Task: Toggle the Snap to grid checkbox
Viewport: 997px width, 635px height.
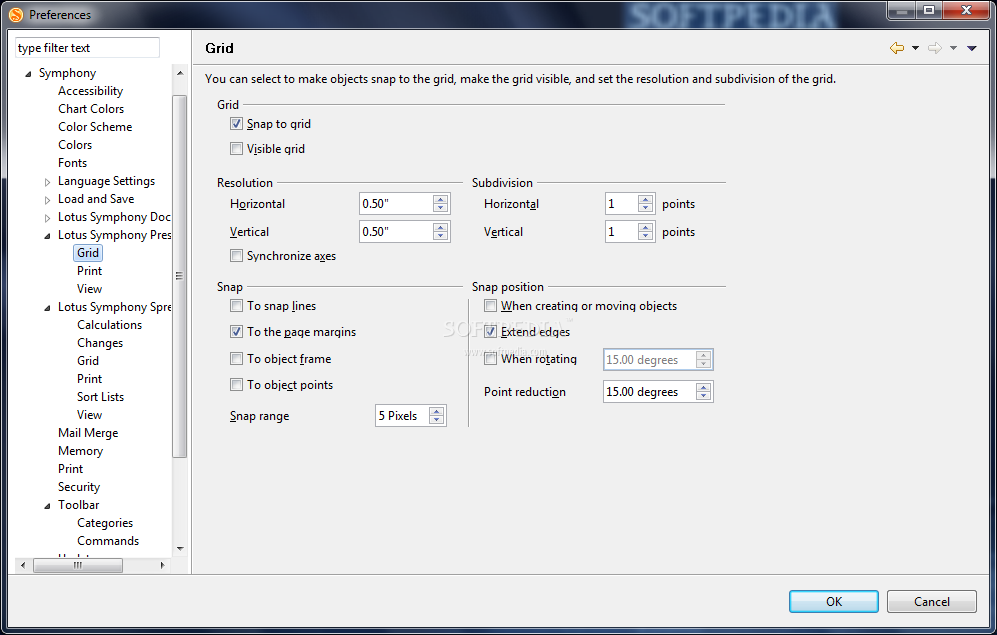Action: pyautogui.click(x=237, y=123)
